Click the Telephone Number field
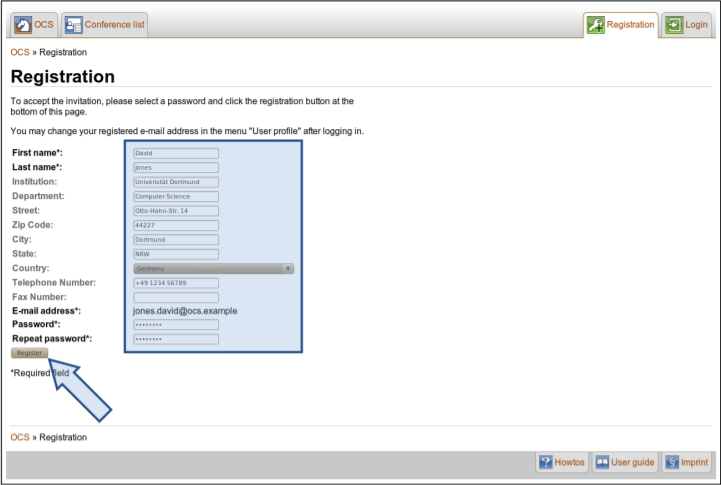Screen dimensions: 721x485 coord(175,283)
